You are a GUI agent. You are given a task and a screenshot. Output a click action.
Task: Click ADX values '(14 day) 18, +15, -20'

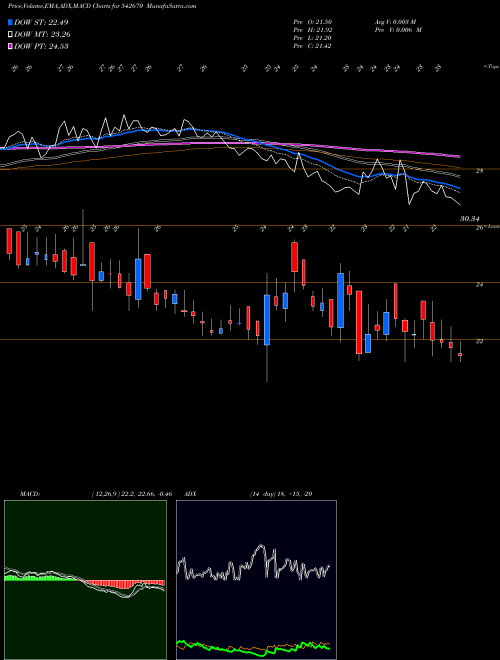(281, 494)
